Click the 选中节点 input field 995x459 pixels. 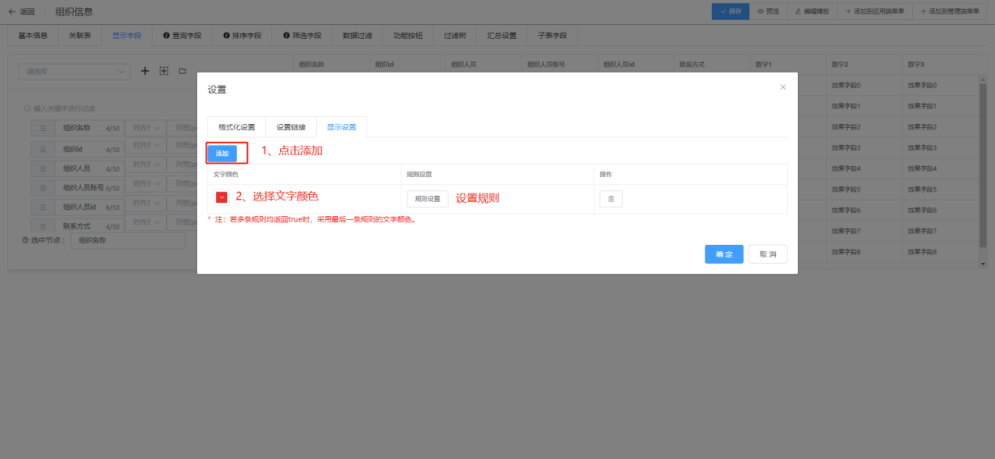[128, 241]
